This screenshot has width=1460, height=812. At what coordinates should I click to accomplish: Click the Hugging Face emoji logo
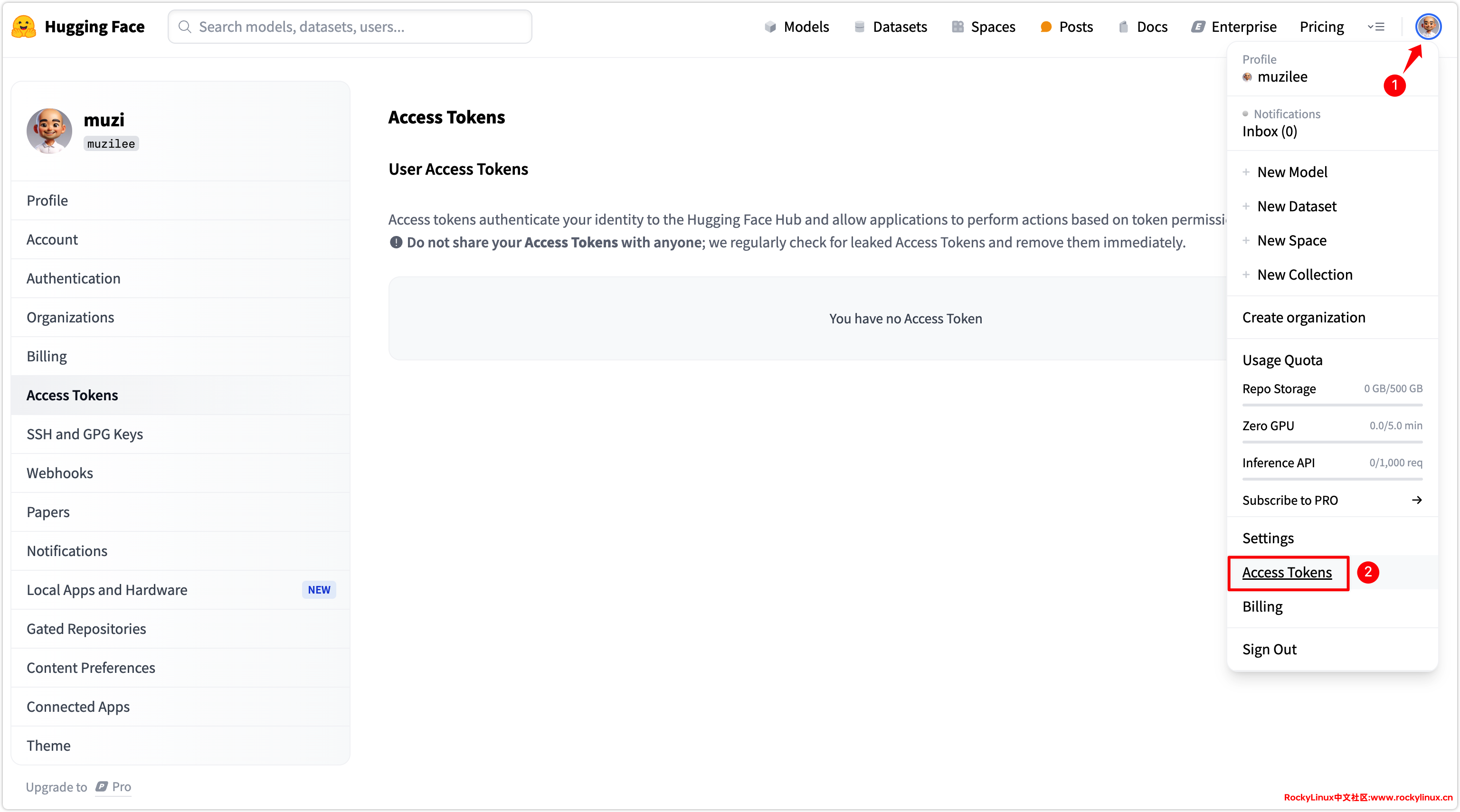[x=23, y=27]
